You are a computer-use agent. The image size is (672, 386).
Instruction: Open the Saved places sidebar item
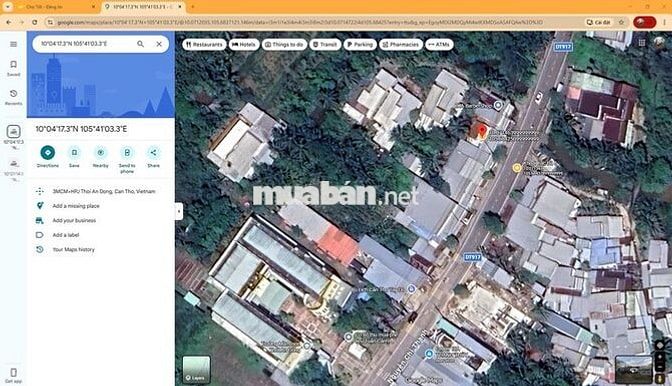[13, 68]
